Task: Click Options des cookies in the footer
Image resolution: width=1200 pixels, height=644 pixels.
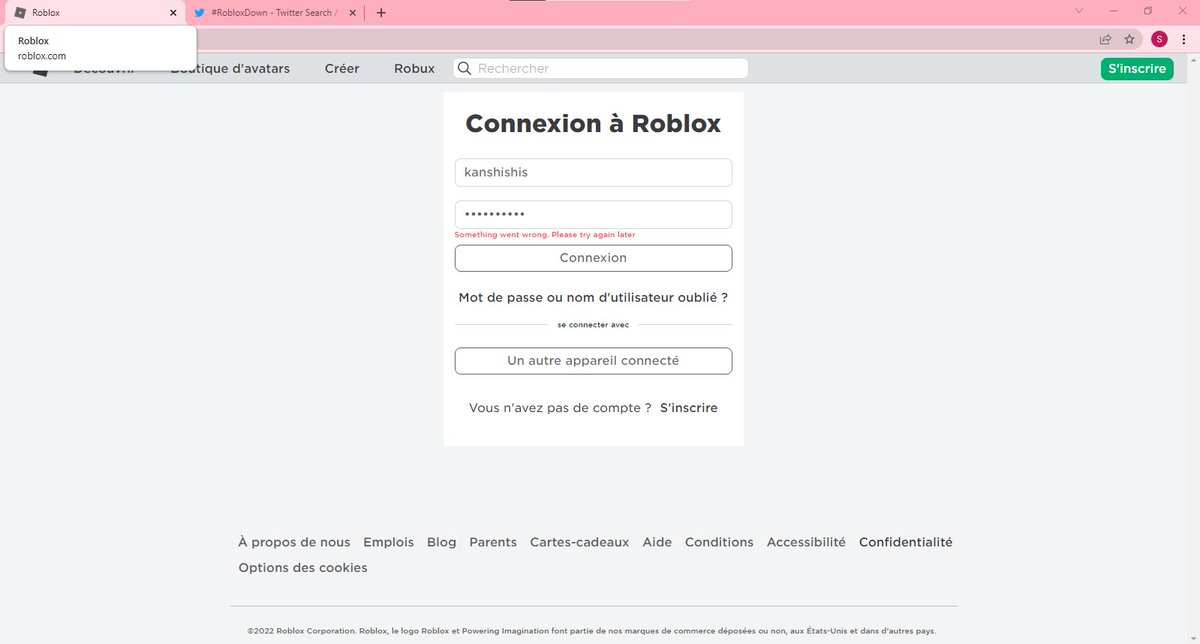Action: point(302,566)
